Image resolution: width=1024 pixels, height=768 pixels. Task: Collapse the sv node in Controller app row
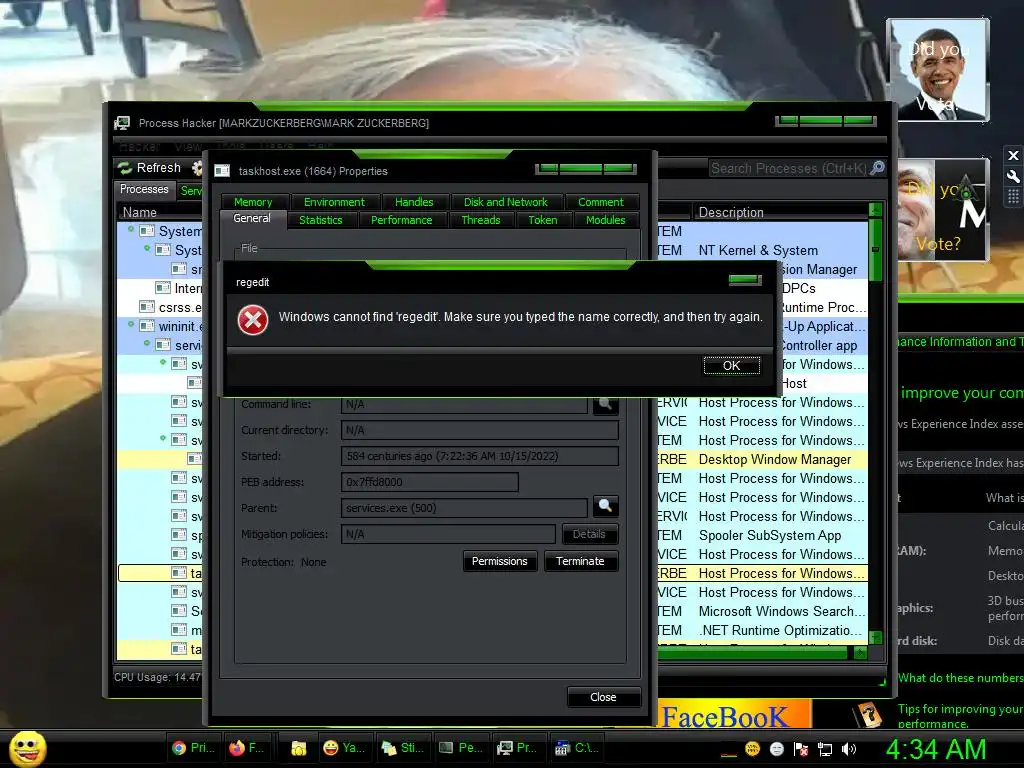163,362
